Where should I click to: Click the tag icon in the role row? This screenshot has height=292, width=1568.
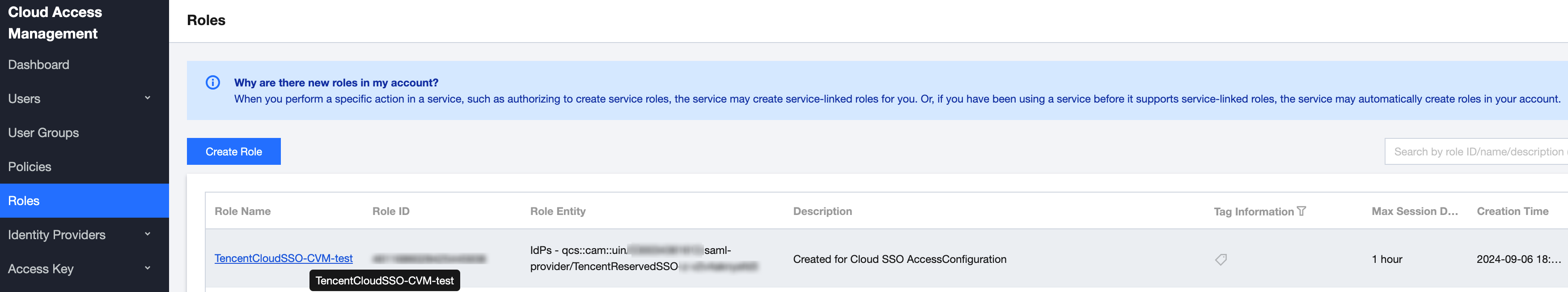click(1220, 259)
